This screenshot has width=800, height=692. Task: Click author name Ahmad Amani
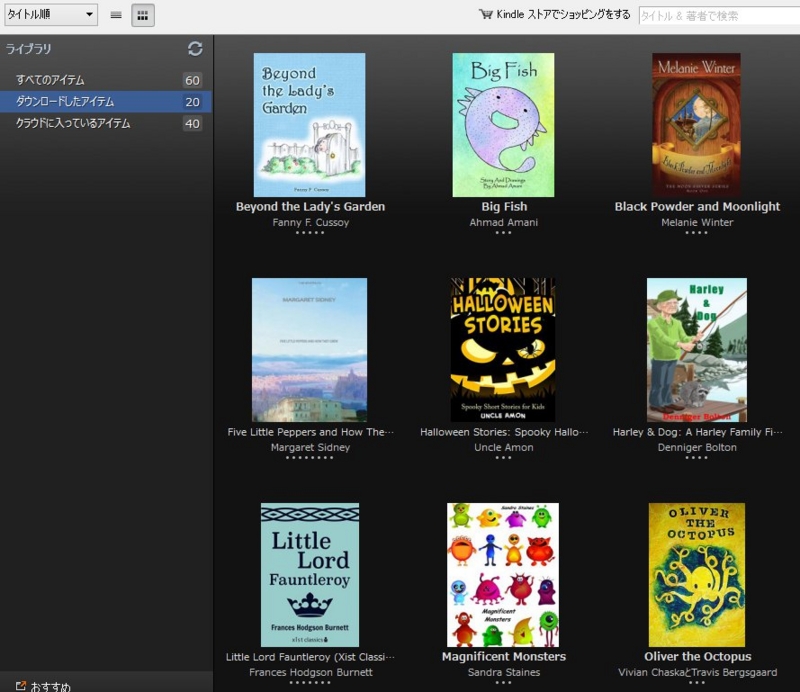click(504, 223)
